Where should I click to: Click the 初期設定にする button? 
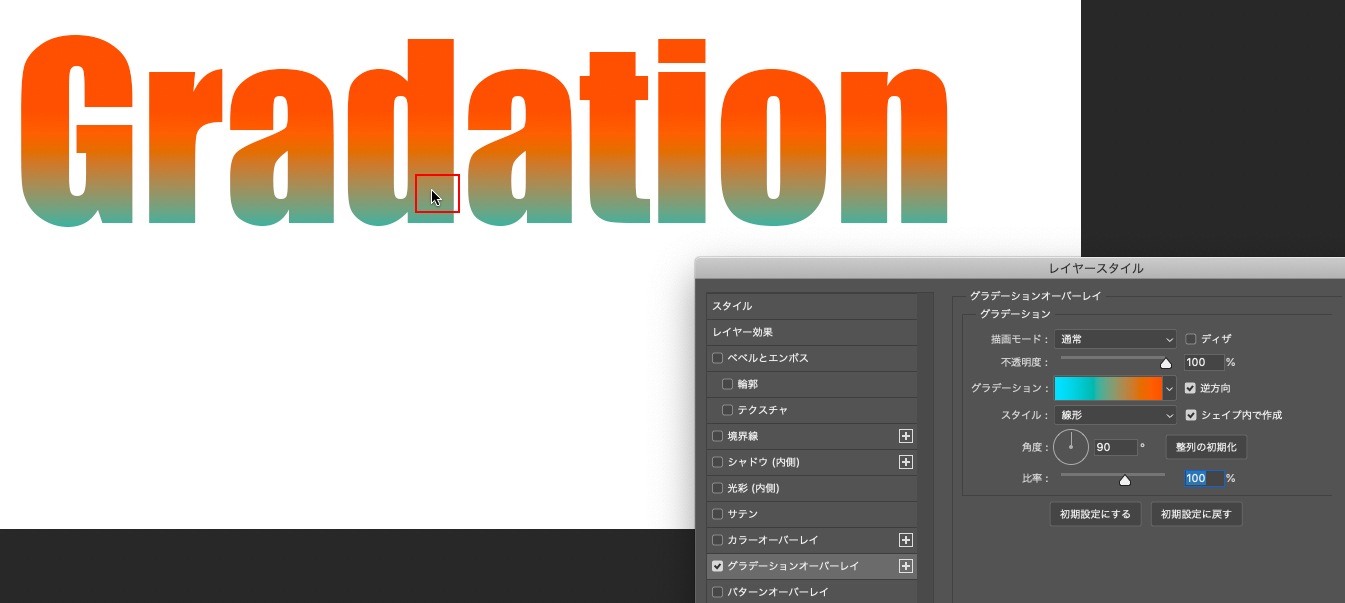point(1095,514)
